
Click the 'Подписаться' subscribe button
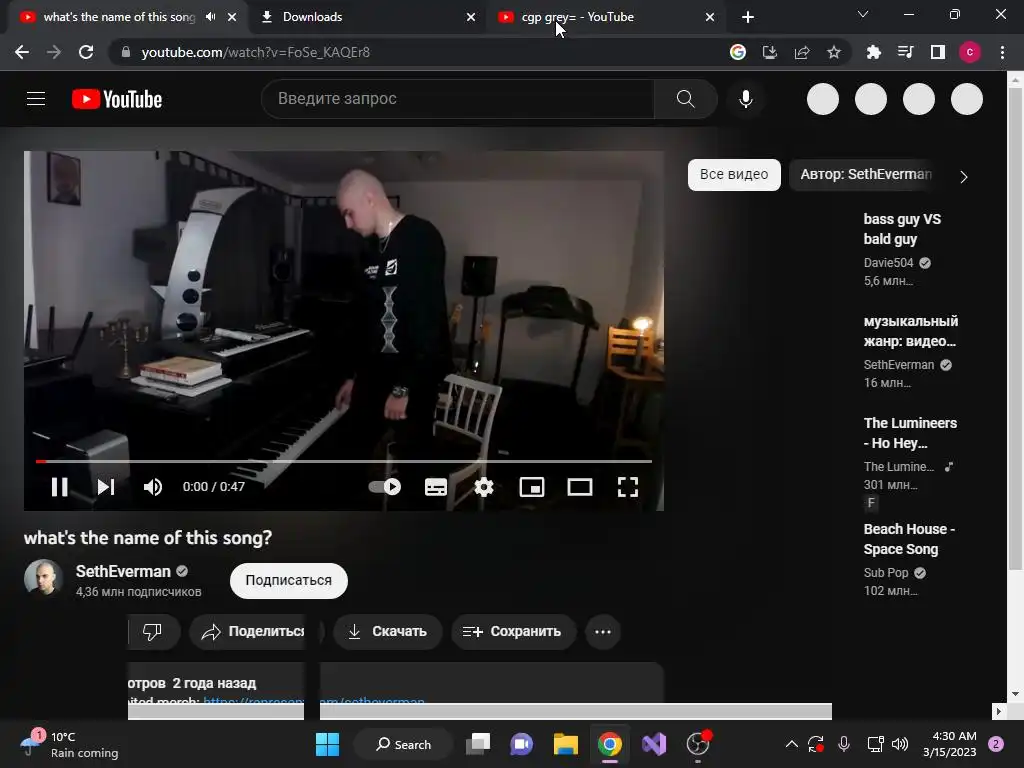(289, 581)
